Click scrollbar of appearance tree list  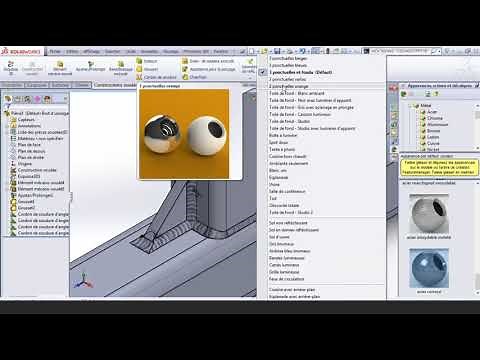tap(477, 127)
